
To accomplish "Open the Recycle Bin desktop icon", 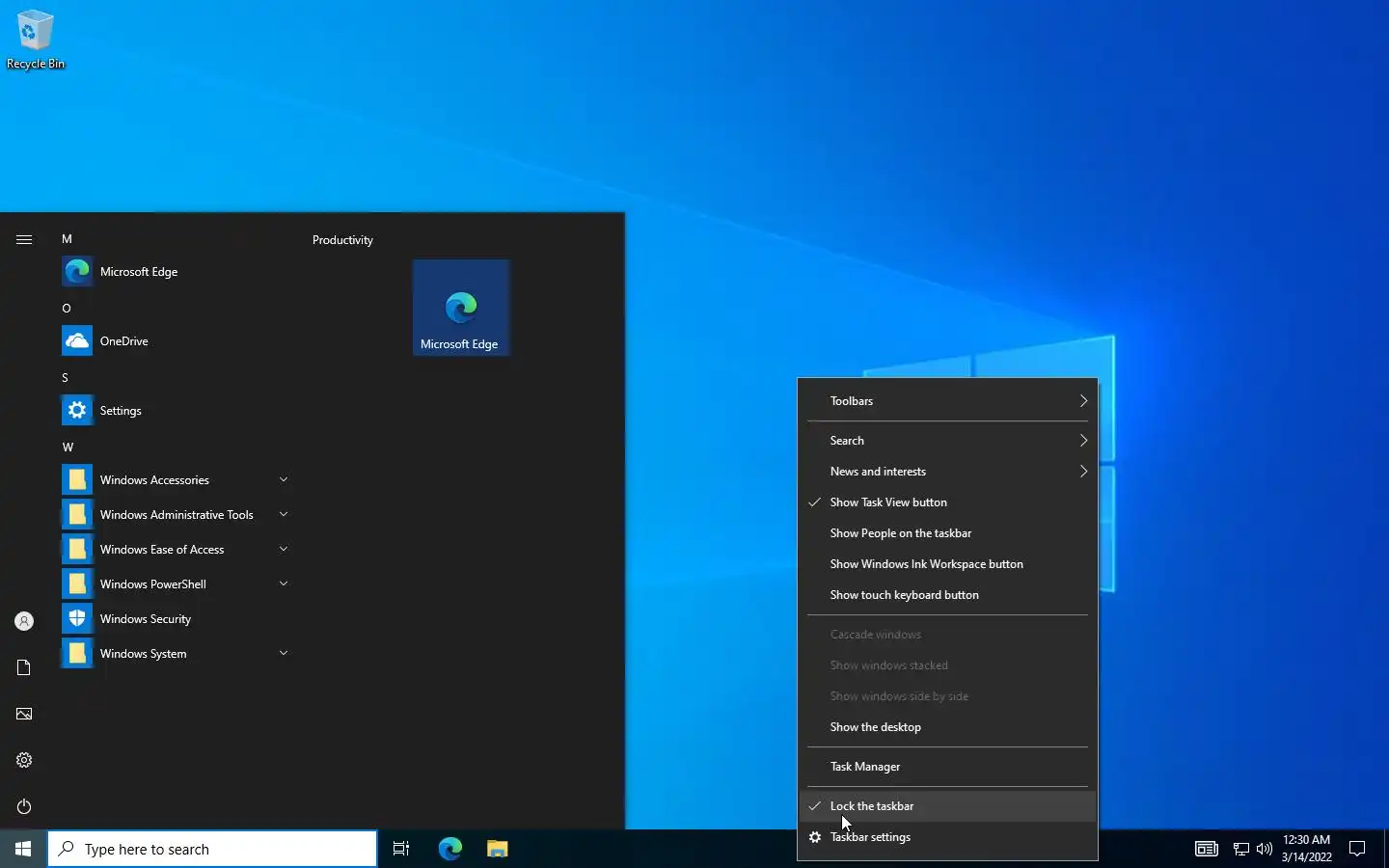I will tap(35, 40).
